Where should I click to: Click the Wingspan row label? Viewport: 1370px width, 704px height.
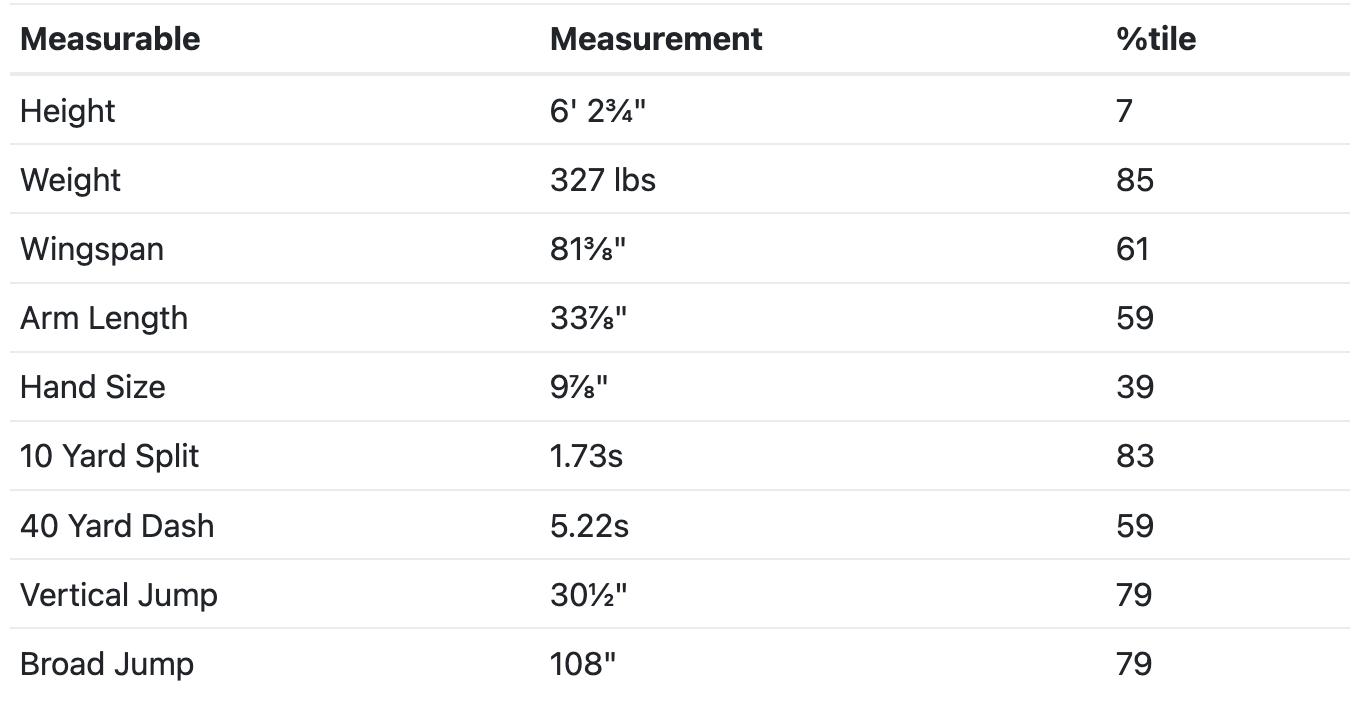pos(92,249)
